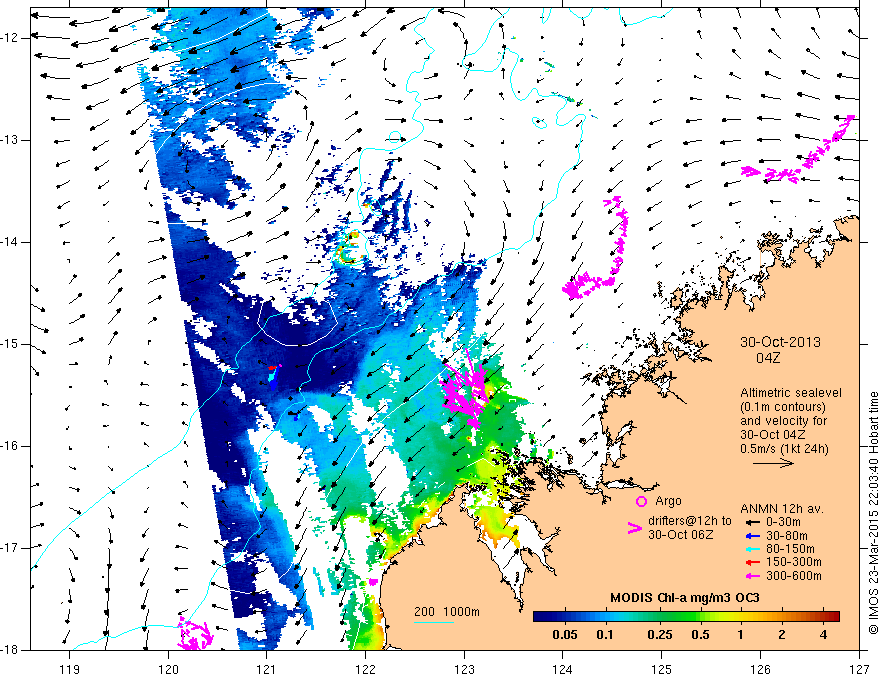880x680 pixels.
Task: Click the colorbar tick label 2
Action: coord(782,635)
